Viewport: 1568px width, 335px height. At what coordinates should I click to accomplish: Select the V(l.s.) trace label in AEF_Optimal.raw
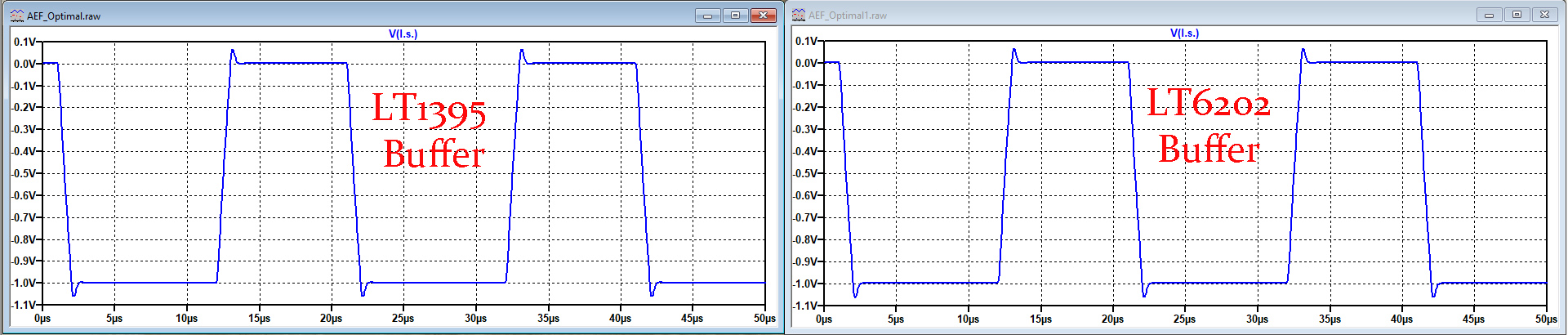point(403,34)
